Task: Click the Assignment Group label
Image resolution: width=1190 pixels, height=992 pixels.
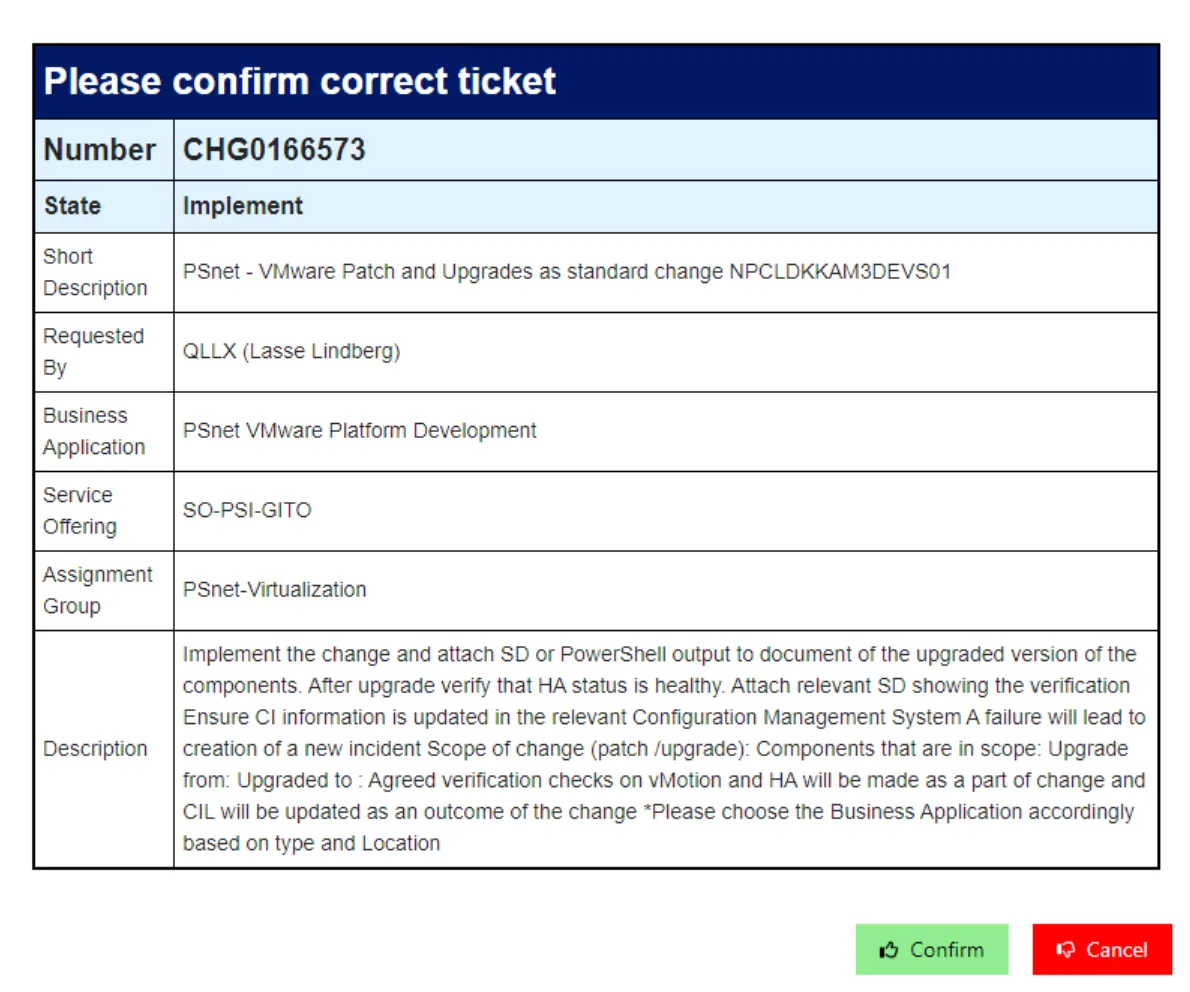Action: pyautogui.click(x=97, y=590)
